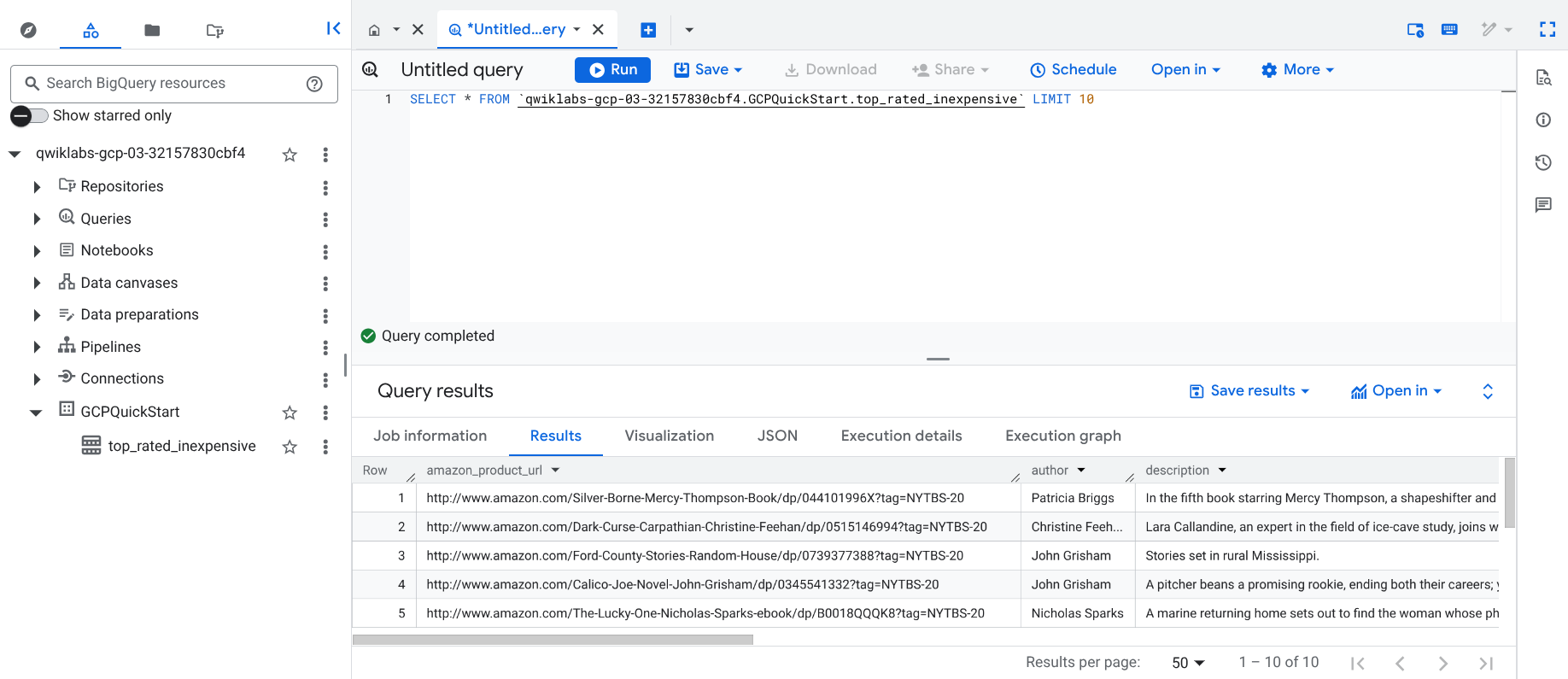The width and height of the screenshot is (1568, 679).
Task: Expand the Queries node
Action: (x=37, y=219)
